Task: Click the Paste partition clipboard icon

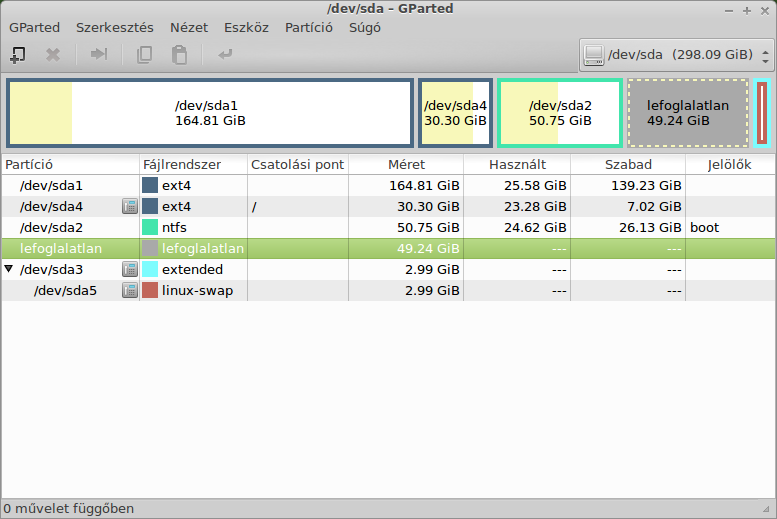Action: tap(179, 55)
